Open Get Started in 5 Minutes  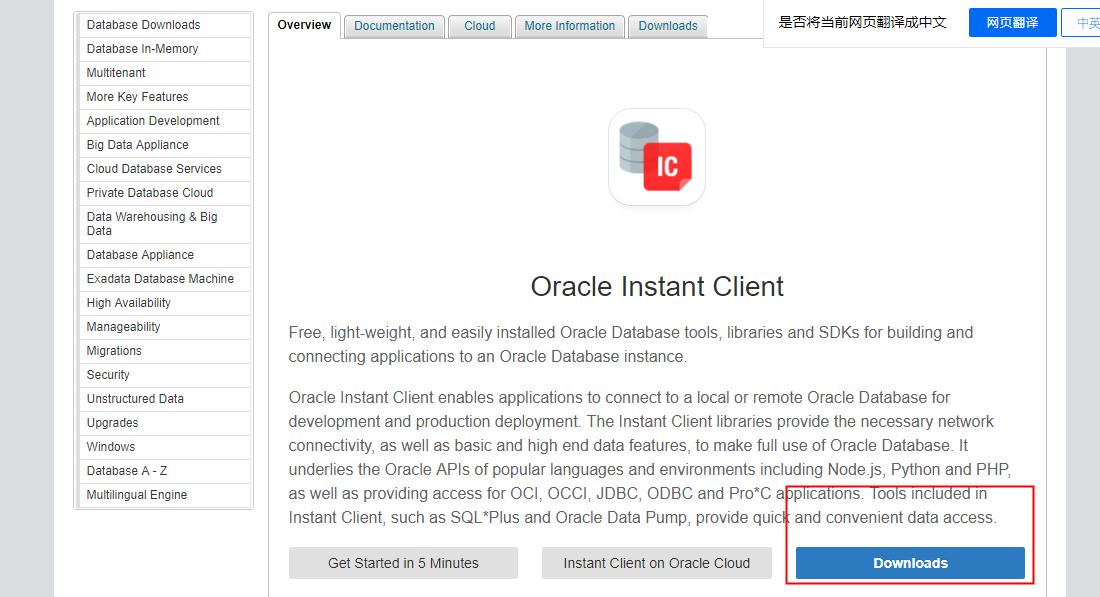[403, 563]
